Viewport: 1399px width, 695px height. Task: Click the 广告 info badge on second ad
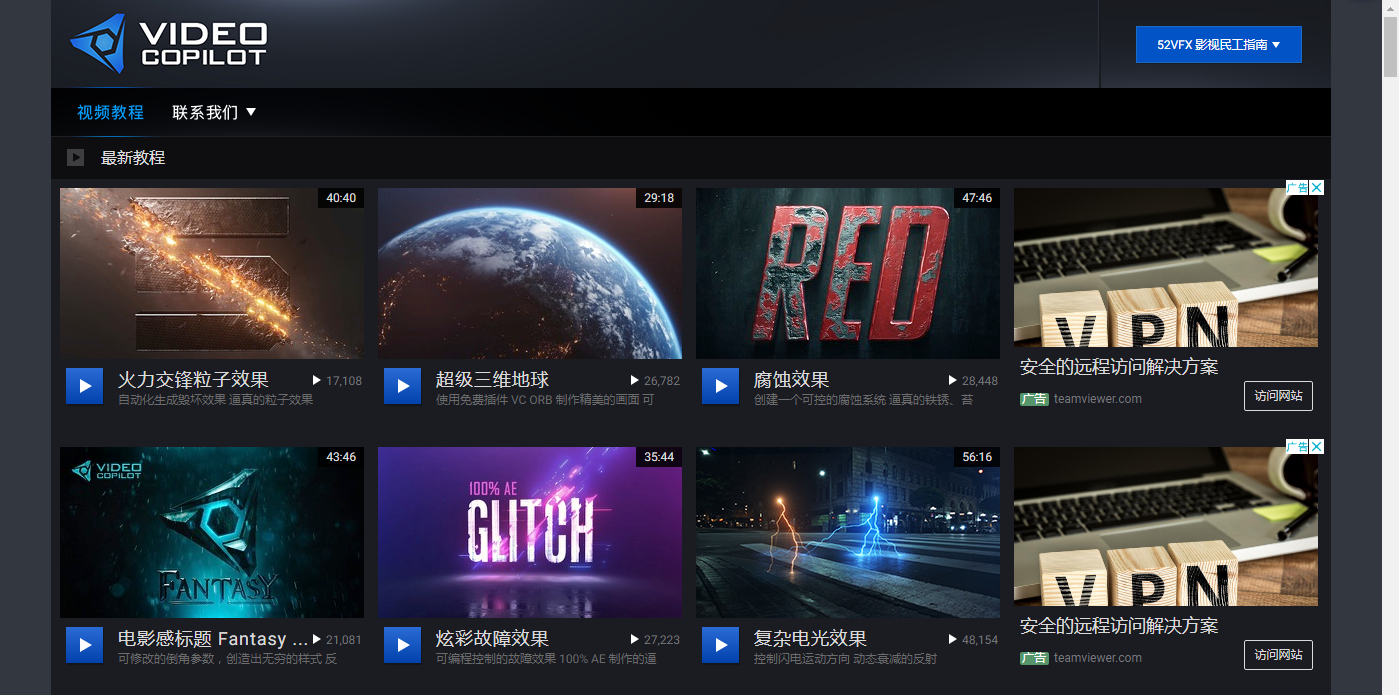pyautogui.click(x=1297, y=446)
